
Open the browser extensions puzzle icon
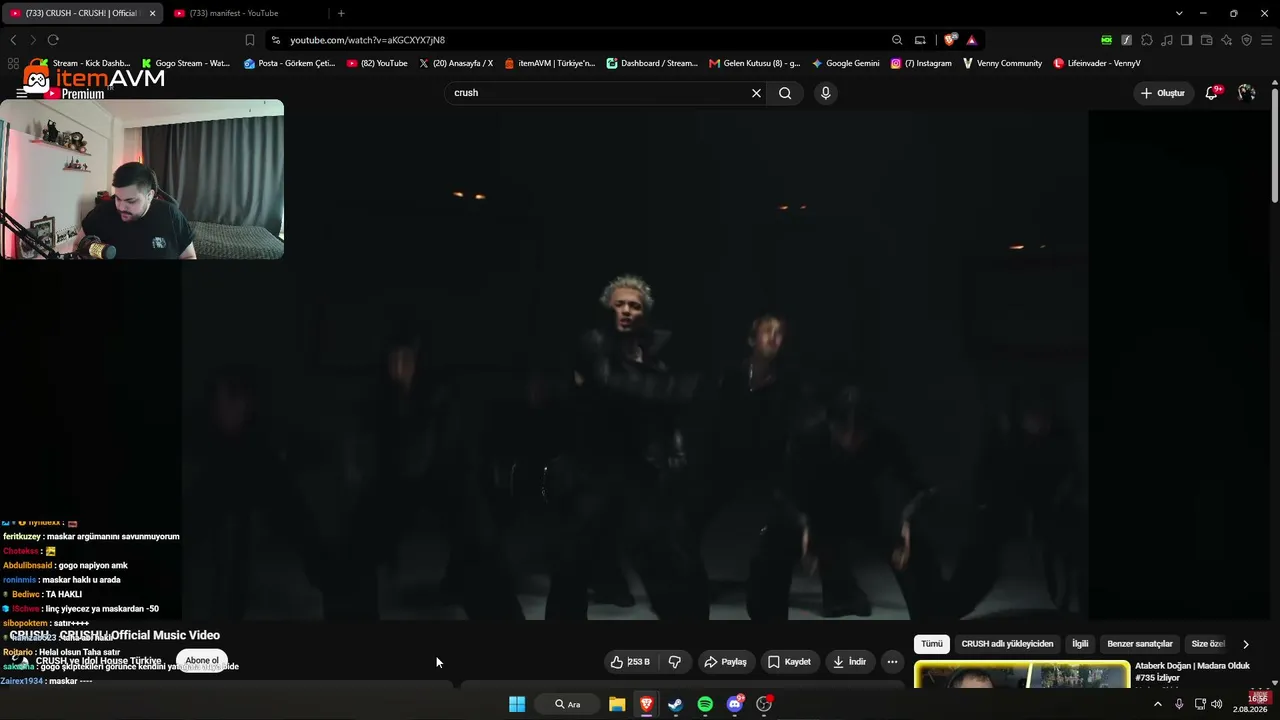click(x=1147, y=40)
